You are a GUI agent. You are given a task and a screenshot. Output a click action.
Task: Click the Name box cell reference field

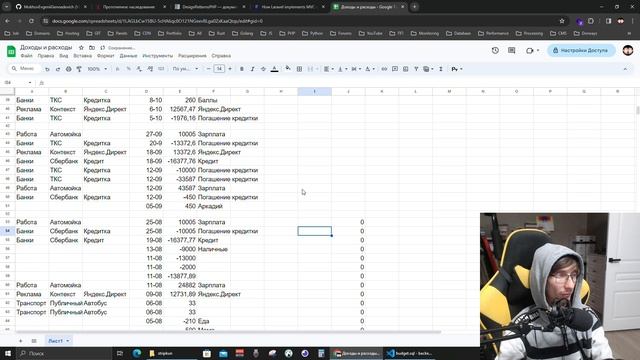(x=18, y=83)
